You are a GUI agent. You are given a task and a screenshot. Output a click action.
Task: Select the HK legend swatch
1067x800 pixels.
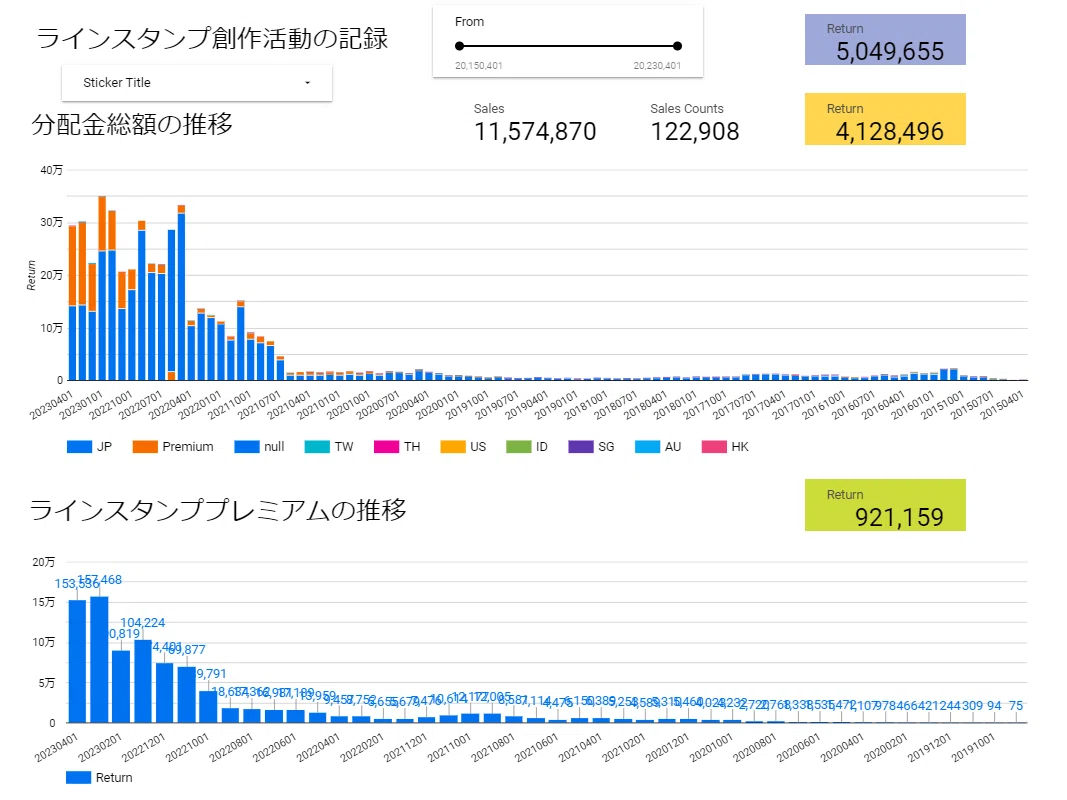714,447
